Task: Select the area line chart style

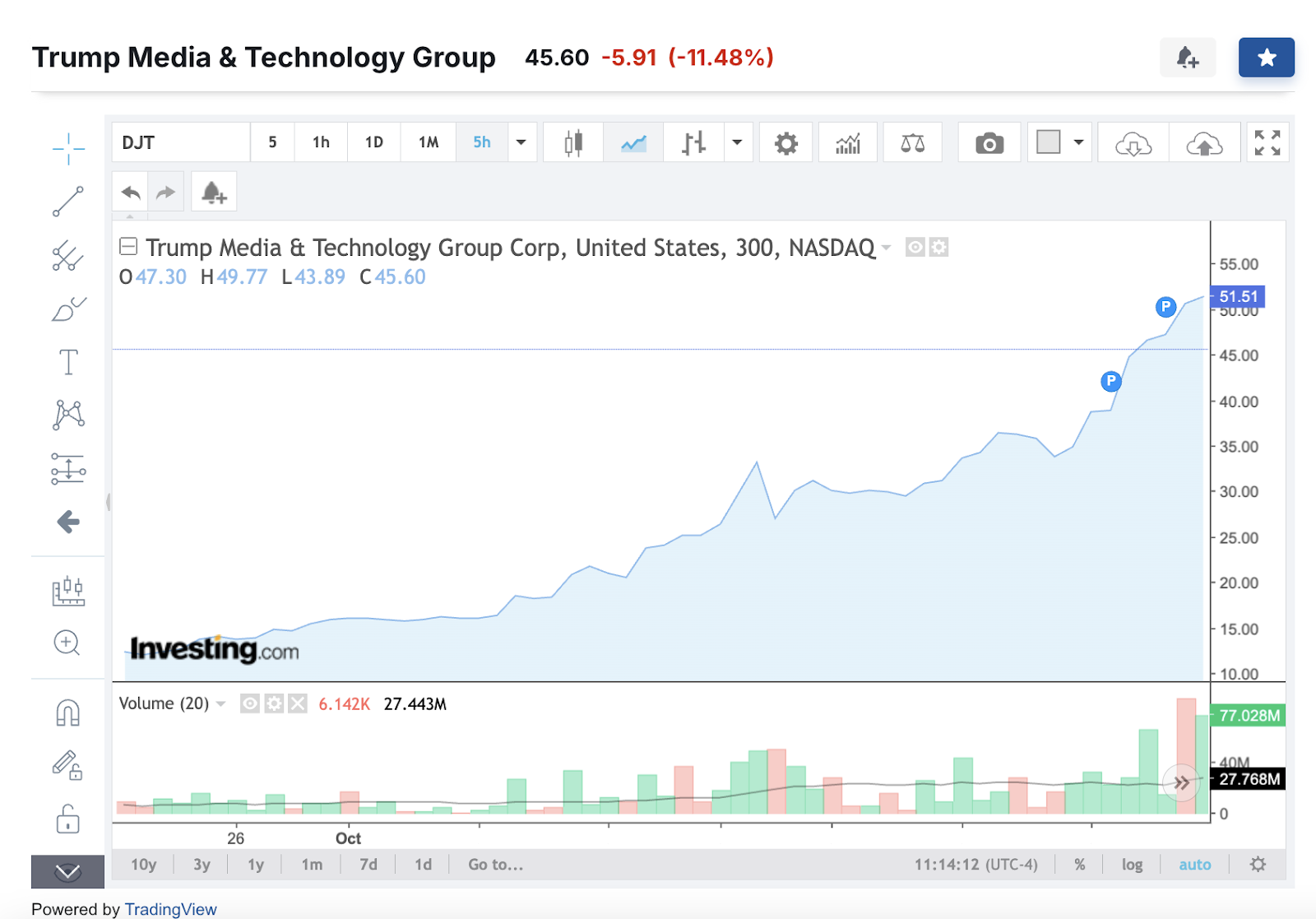Action: coord(633,143)
